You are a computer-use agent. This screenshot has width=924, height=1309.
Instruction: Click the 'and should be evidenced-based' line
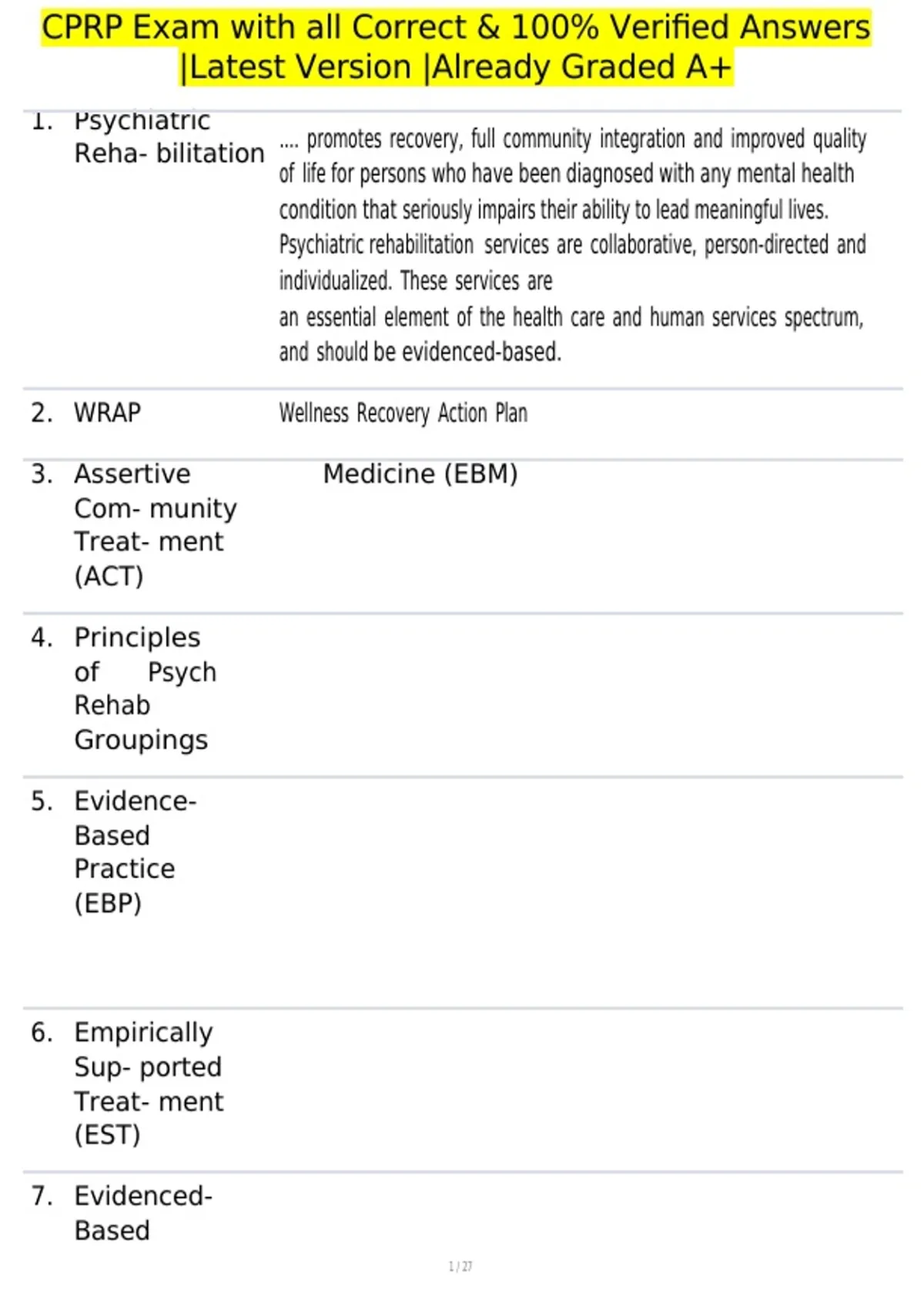coord(420,352)
